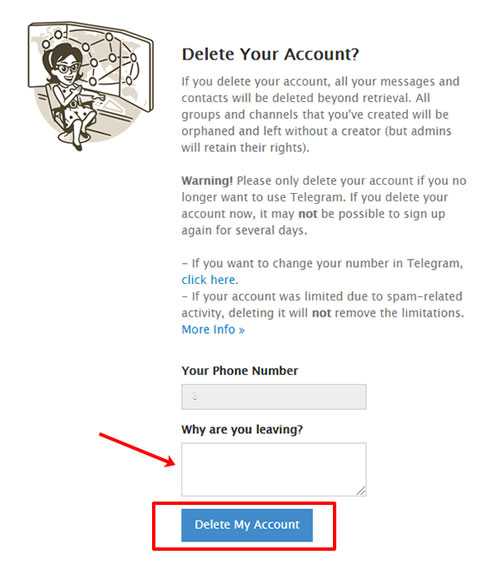Screen dimensions: 500x577
Task: Focus the "Why are you leaving?" text area
Action: pyautogui.click(x=274, y=470)
